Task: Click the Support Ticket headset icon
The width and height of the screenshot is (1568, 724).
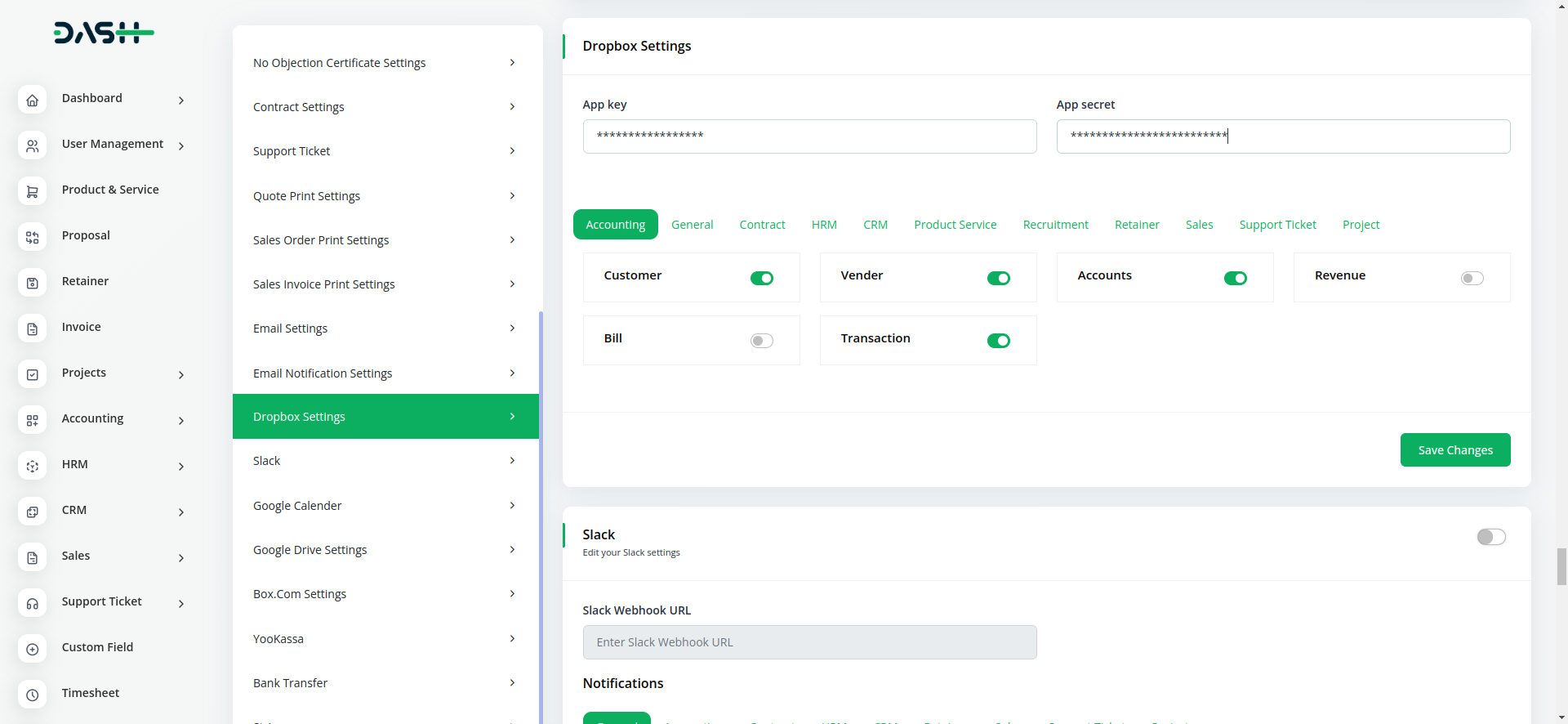Action: (32, 603)
